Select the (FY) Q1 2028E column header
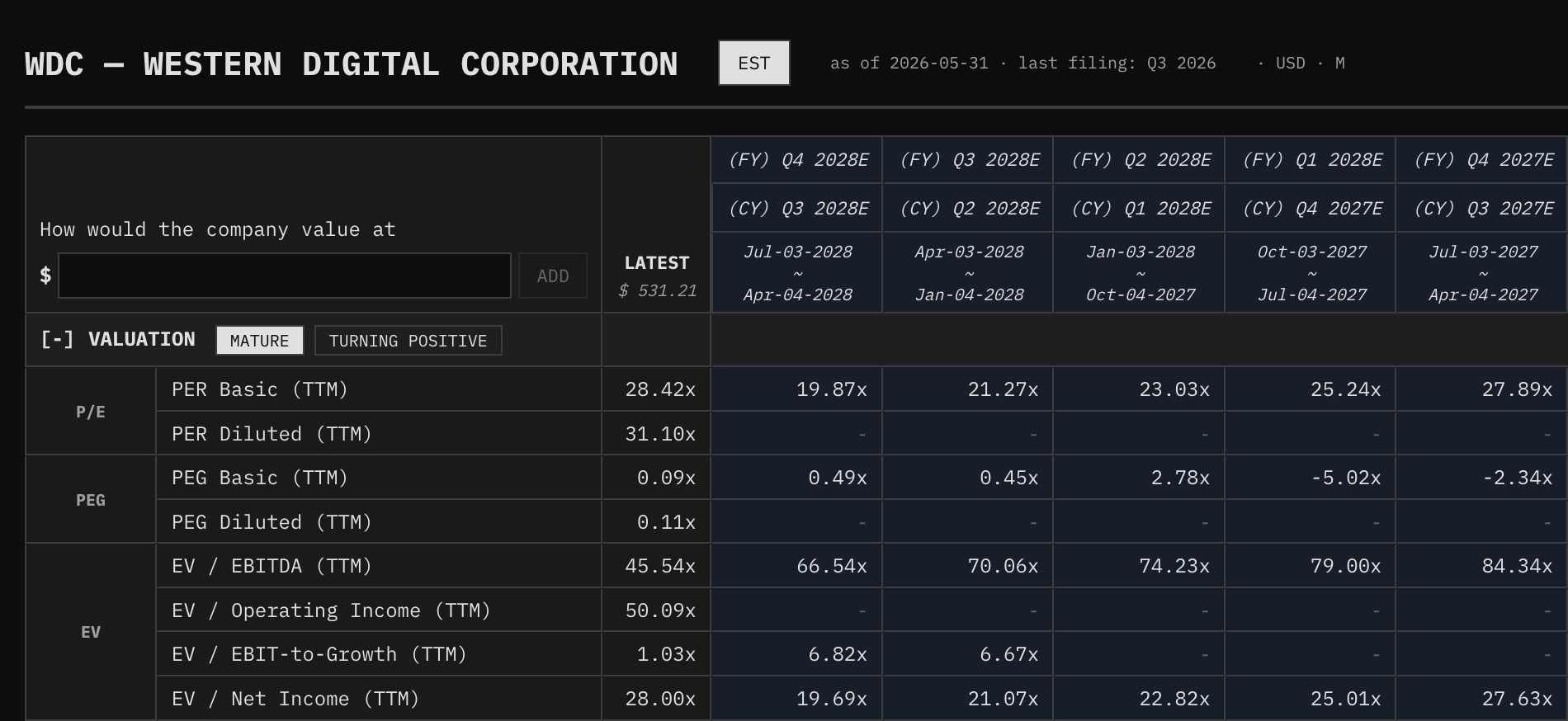Image resolution: width=1568 pixels, height=721 pixels. click(1311, 160)
